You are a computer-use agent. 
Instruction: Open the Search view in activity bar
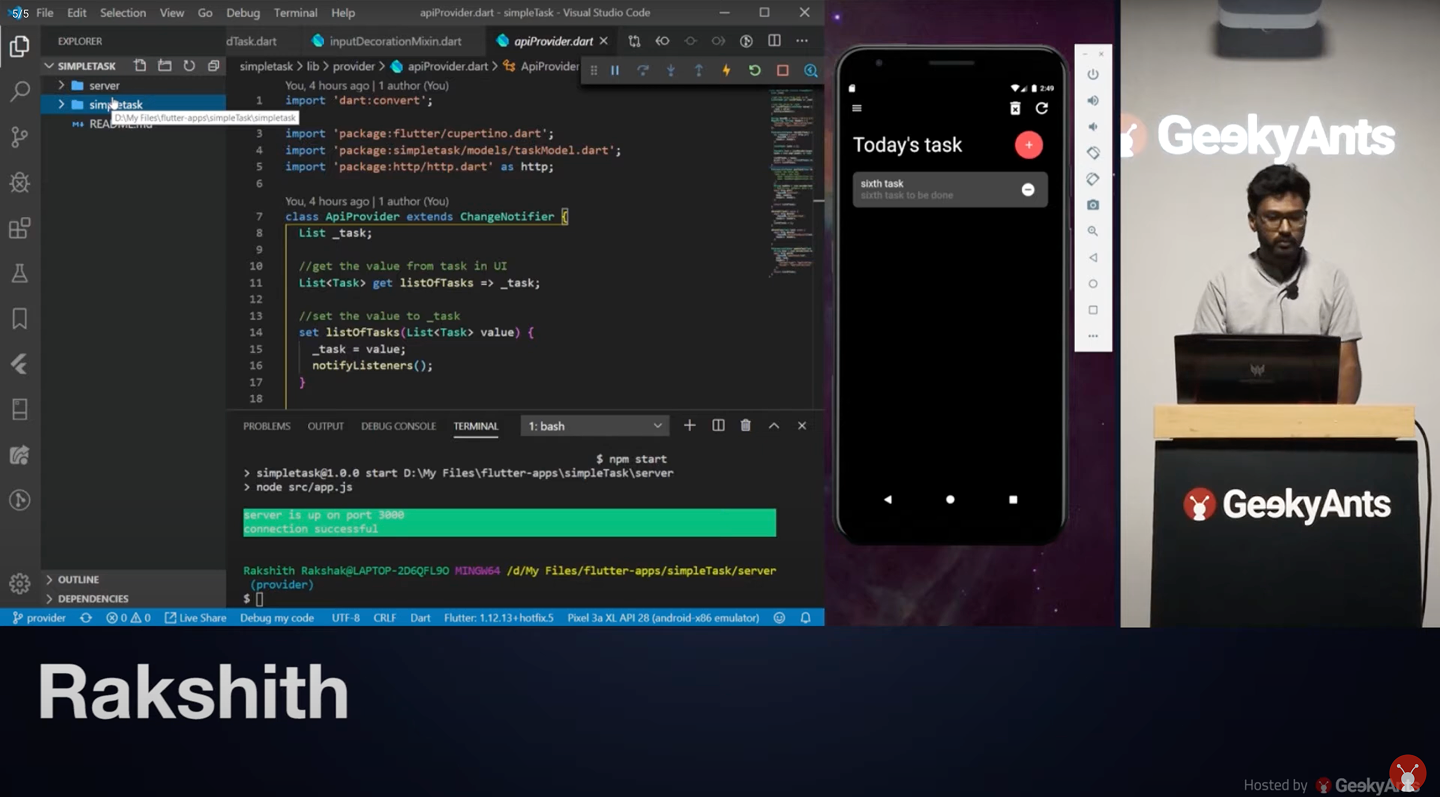coord(20,92)
